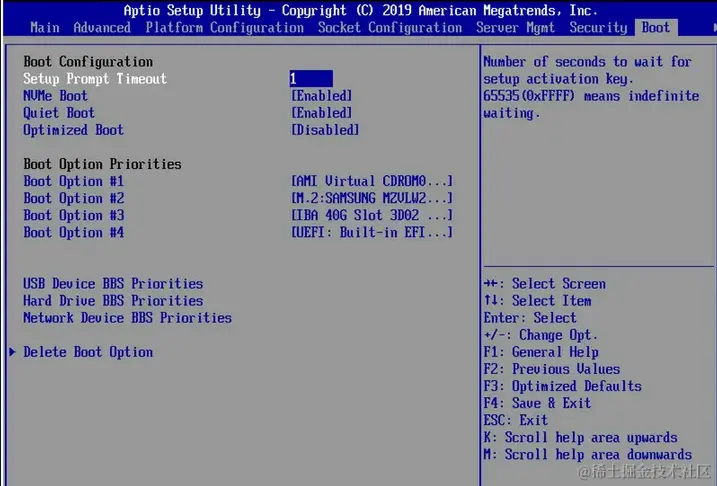Screen dimensions: 717x486
Task: Open the Delete Boot Option submenu
Action: (88, 352)
